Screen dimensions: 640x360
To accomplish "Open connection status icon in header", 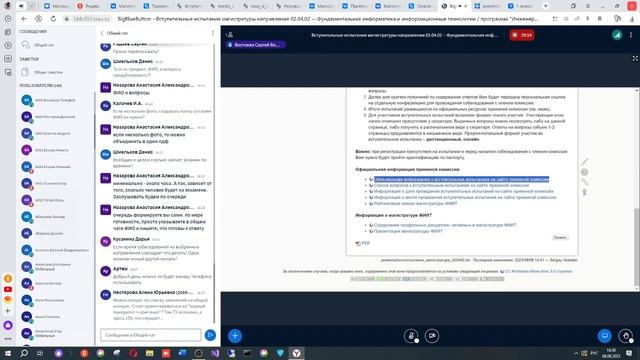I will [617, 35].
